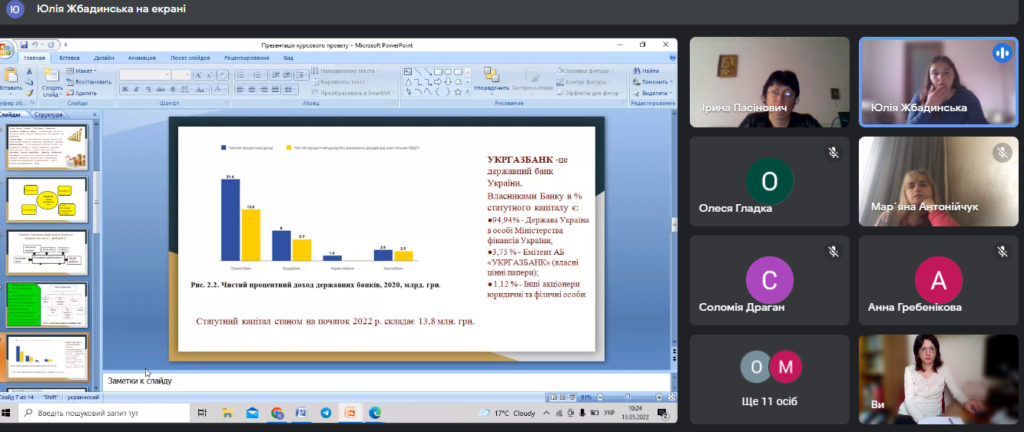Toggle Bold formatting button
1024x432 pixels.
click(x=125, y=89)
